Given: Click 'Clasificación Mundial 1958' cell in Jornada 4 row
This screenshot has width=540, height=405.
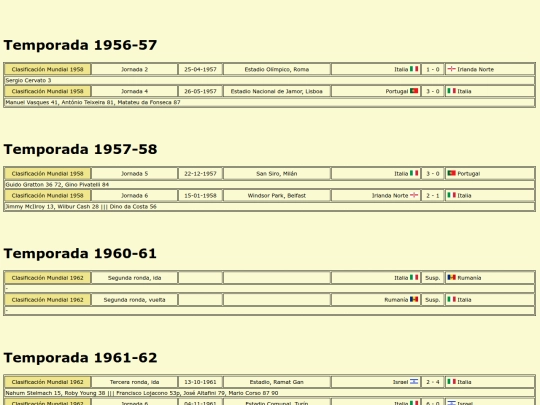Looking at the screenshot, I should point(48,91).
